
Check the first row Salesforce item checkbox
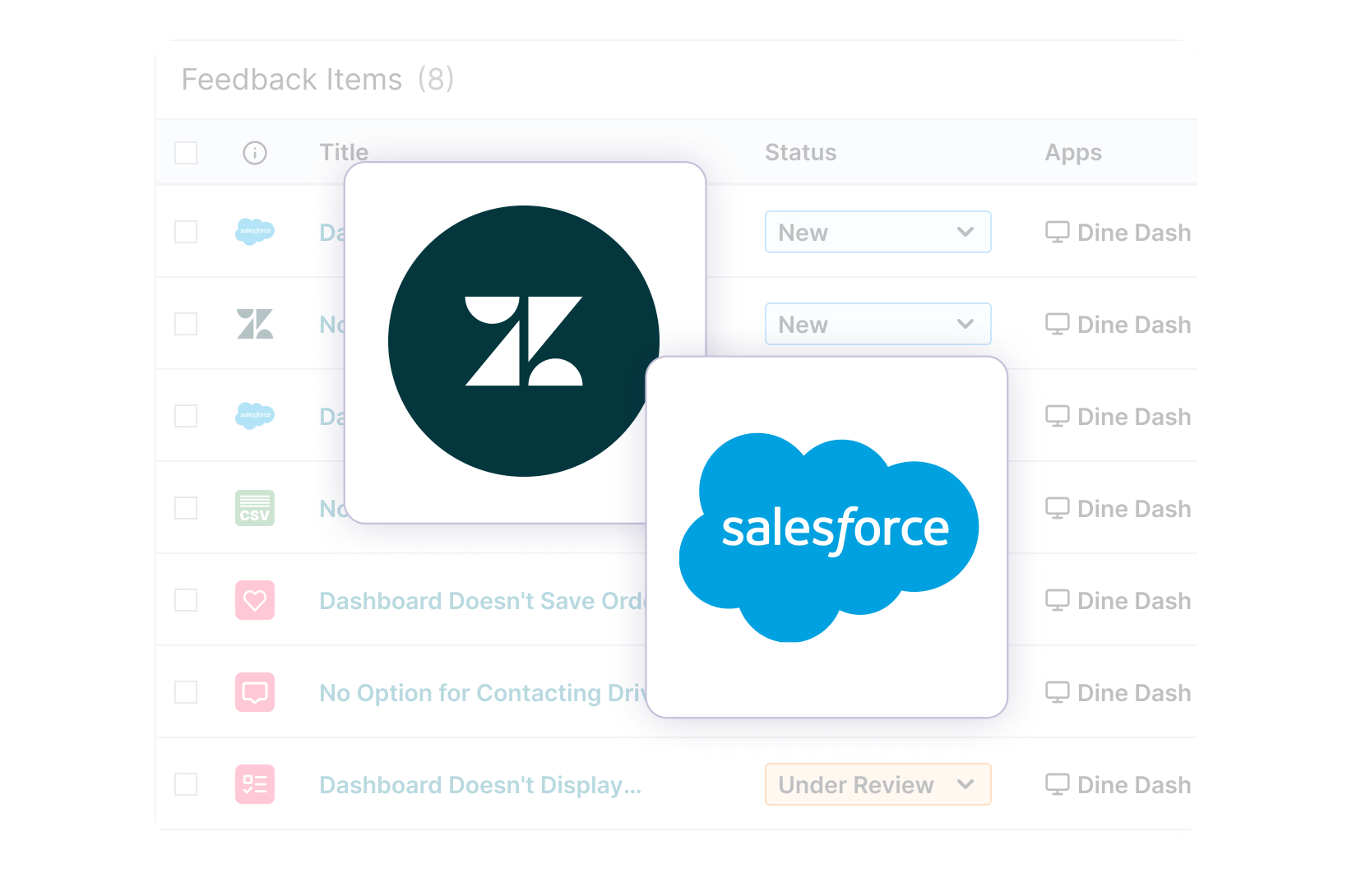pos(186,232)
